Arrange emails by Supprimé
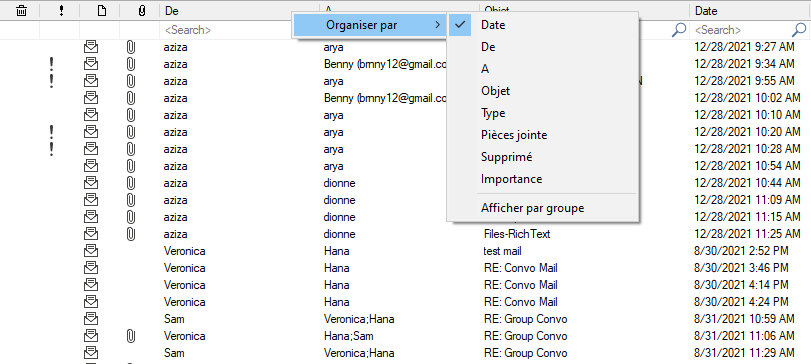 543,157
